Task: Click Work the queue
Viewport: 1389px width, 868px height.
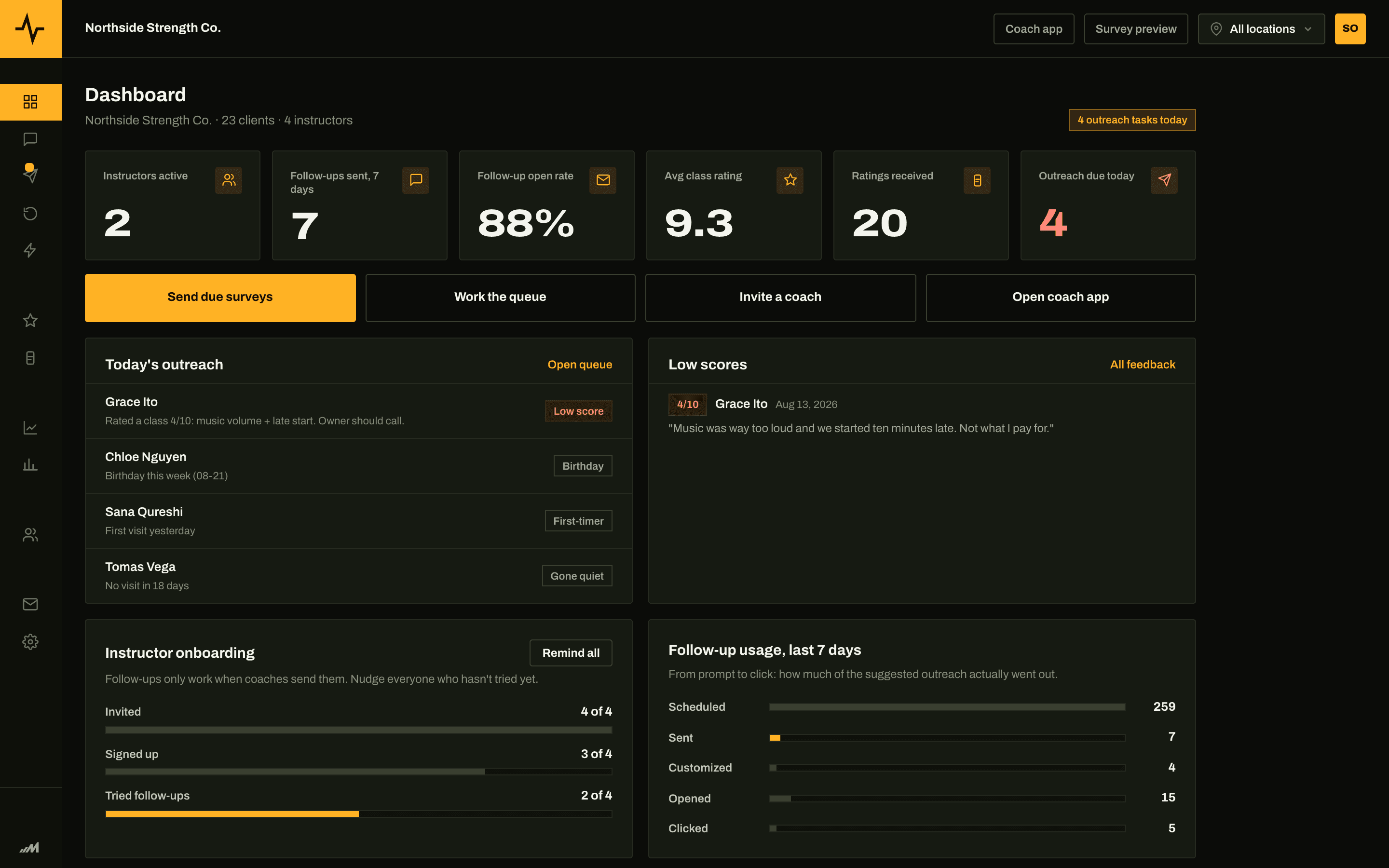Action: click(x=501, y=298)
